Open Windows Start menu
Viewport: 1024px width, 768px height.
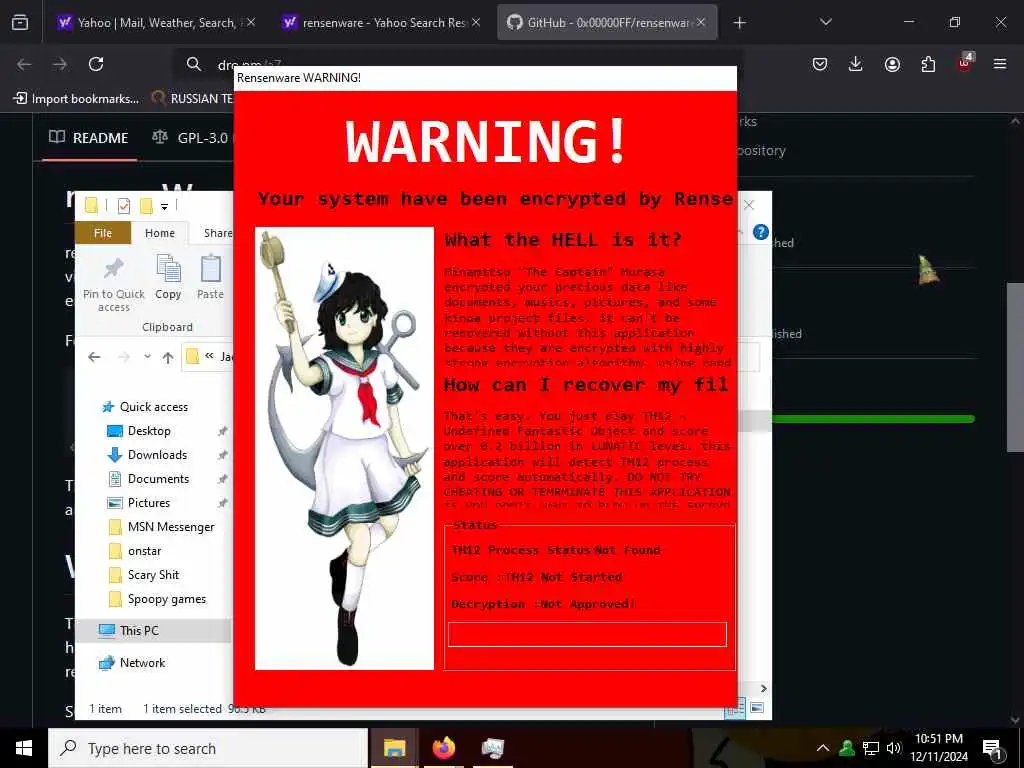pos(24,748)
